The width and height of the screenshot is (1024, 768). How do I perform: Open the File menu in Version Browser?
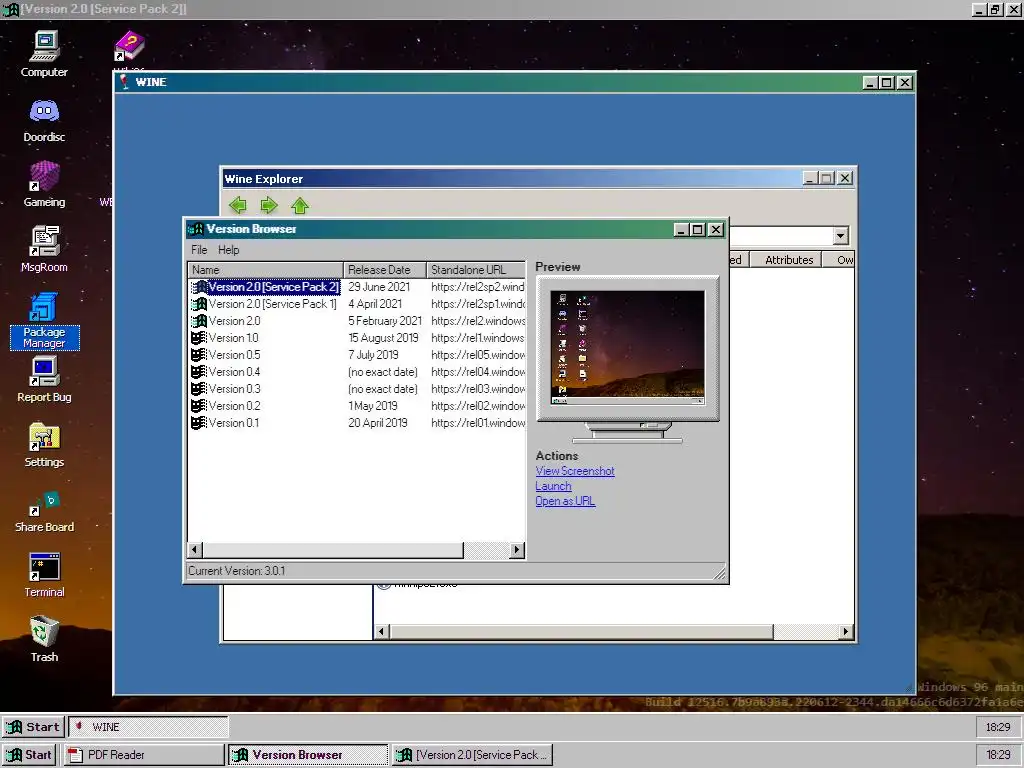click(x=199, y=249)
